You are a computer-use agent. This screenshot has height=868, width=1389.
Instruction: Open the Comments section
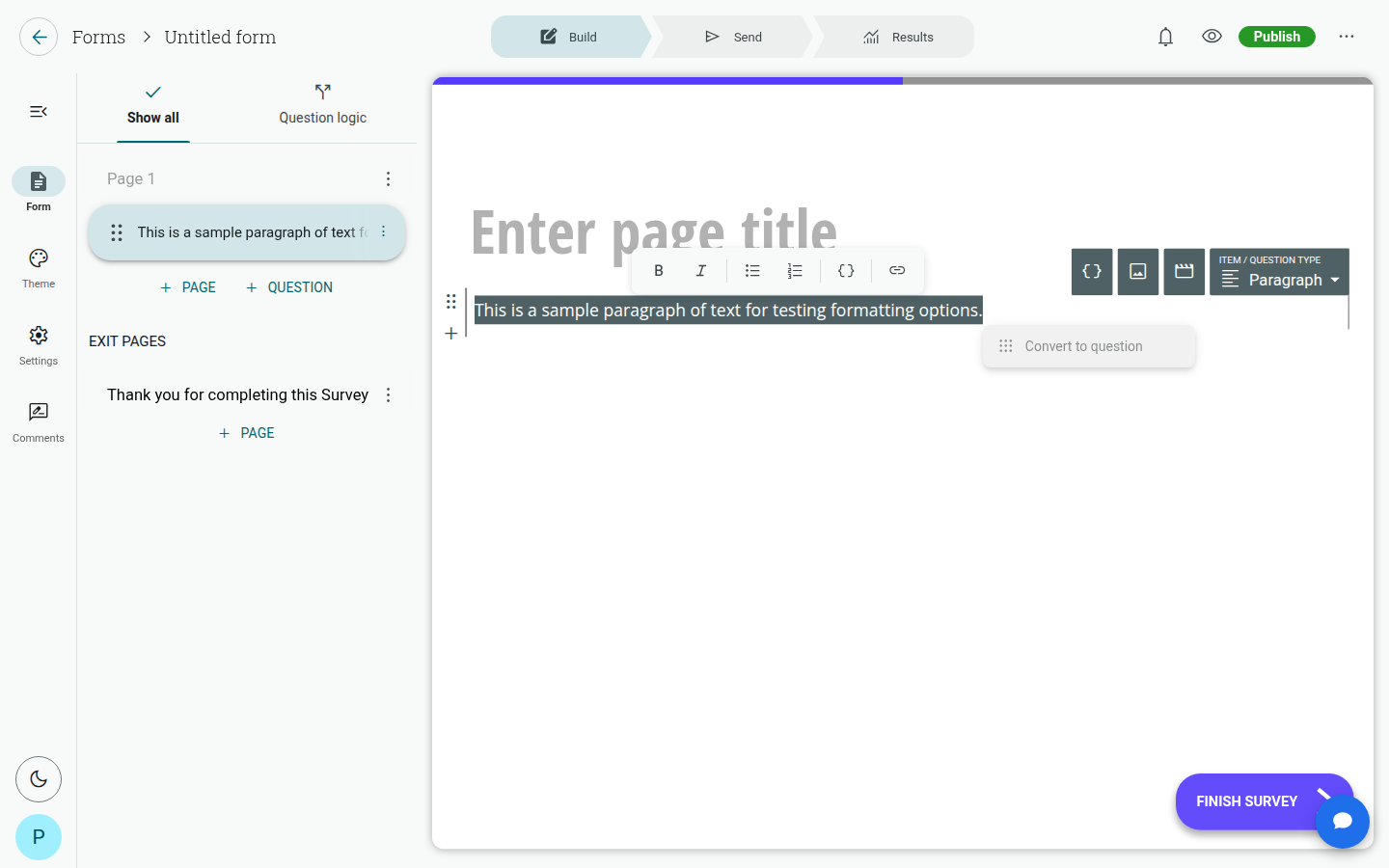click(x=39, y=422)
